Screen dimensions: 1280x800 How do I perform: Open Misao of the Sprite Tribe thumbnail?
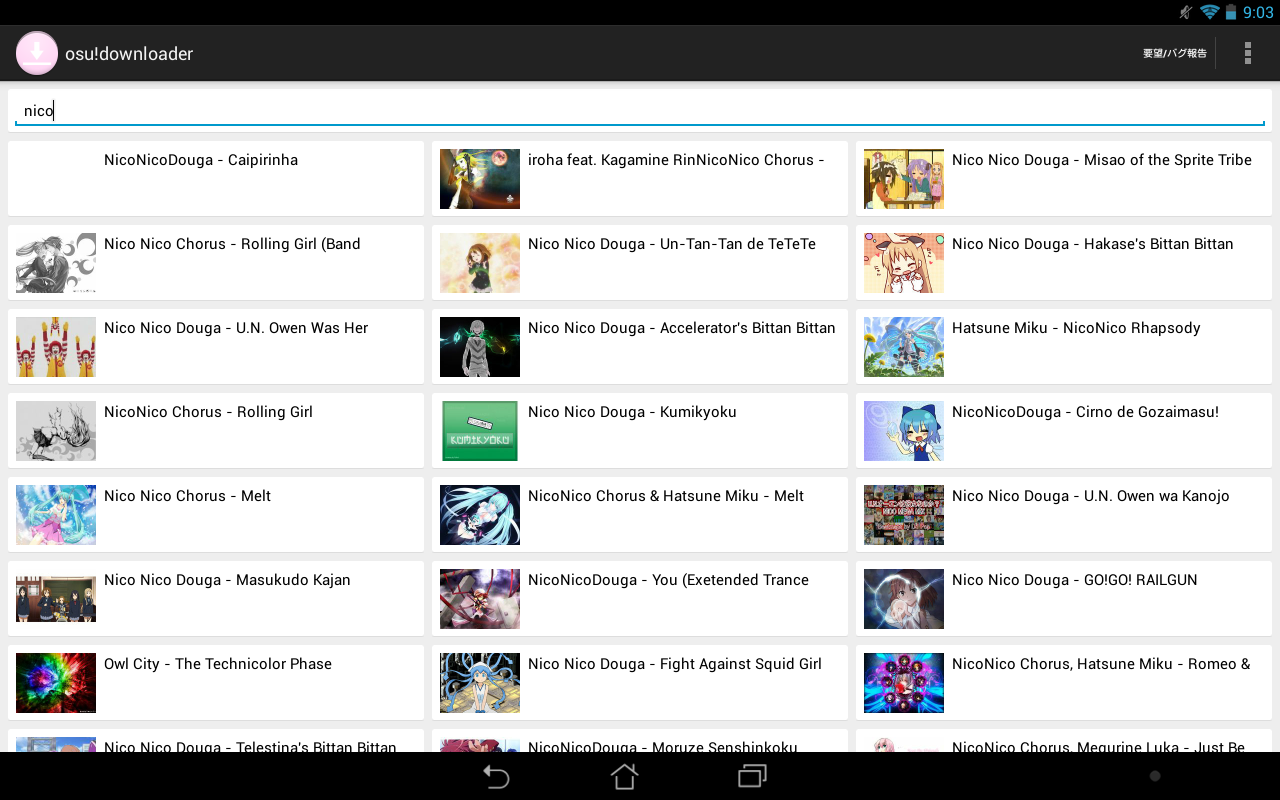[x=904, y=179]
